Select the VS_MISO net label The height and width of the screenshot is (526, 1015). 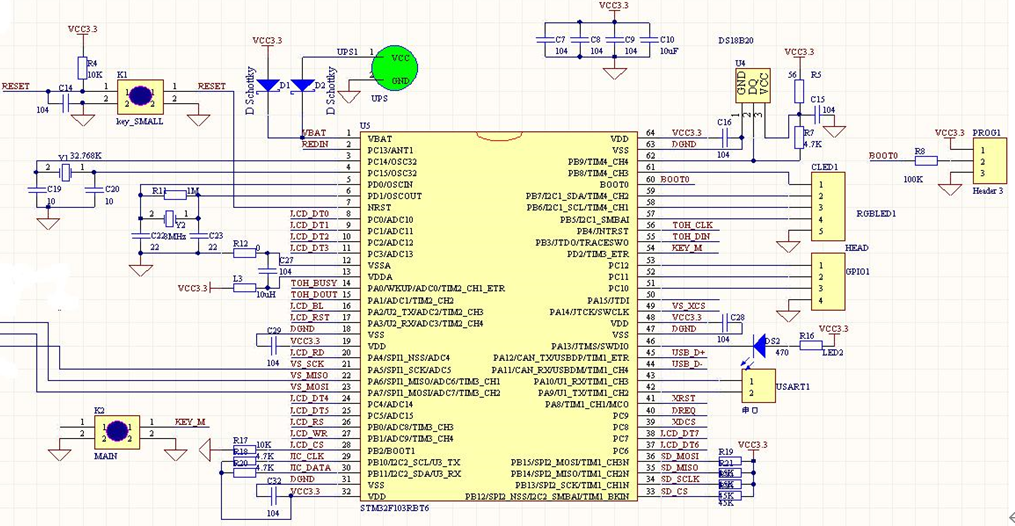pos(309,375)
